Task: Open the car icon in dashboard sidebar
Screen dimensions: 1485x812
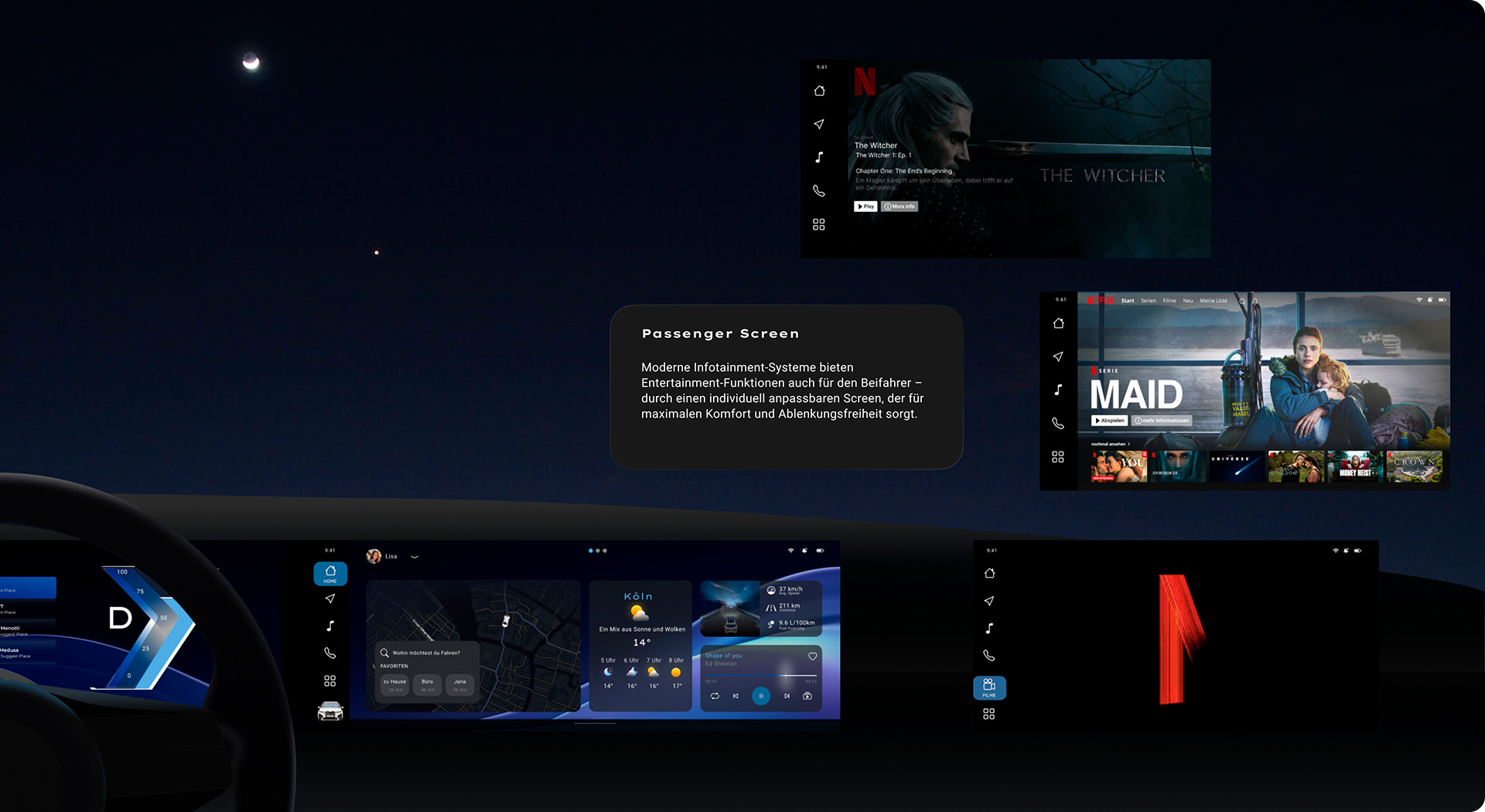Action: coord(330,711)
